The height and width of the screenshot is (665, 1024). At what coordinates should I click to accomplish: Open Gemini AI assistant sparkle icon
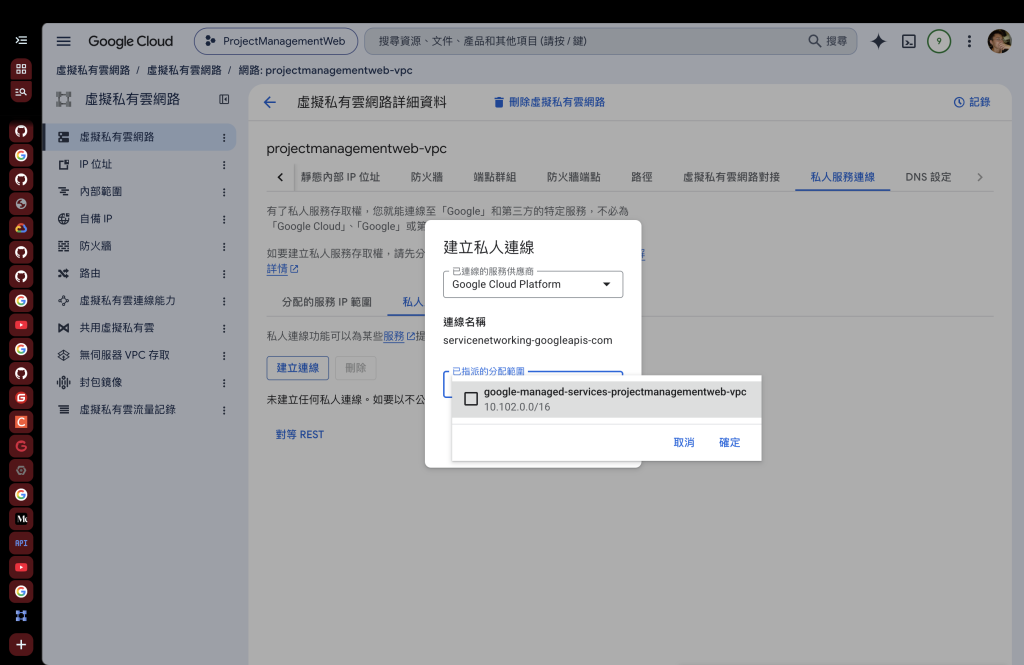coord(878,41)
